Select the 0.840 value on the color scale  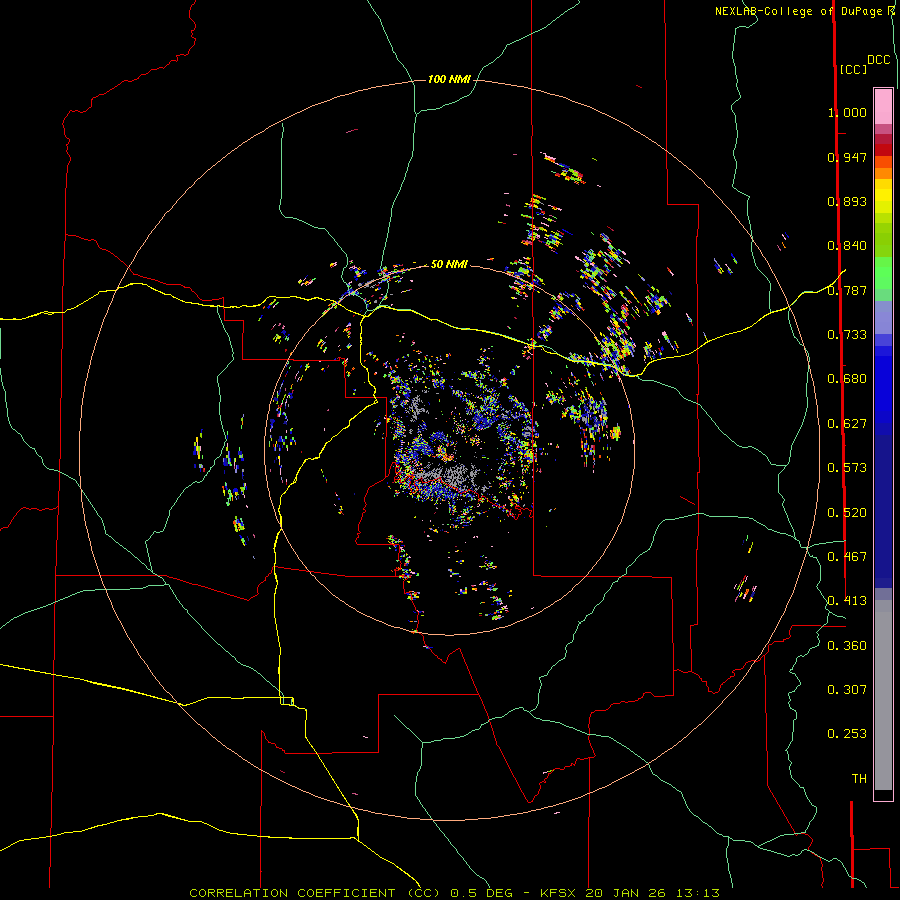[x=847, y=246]
